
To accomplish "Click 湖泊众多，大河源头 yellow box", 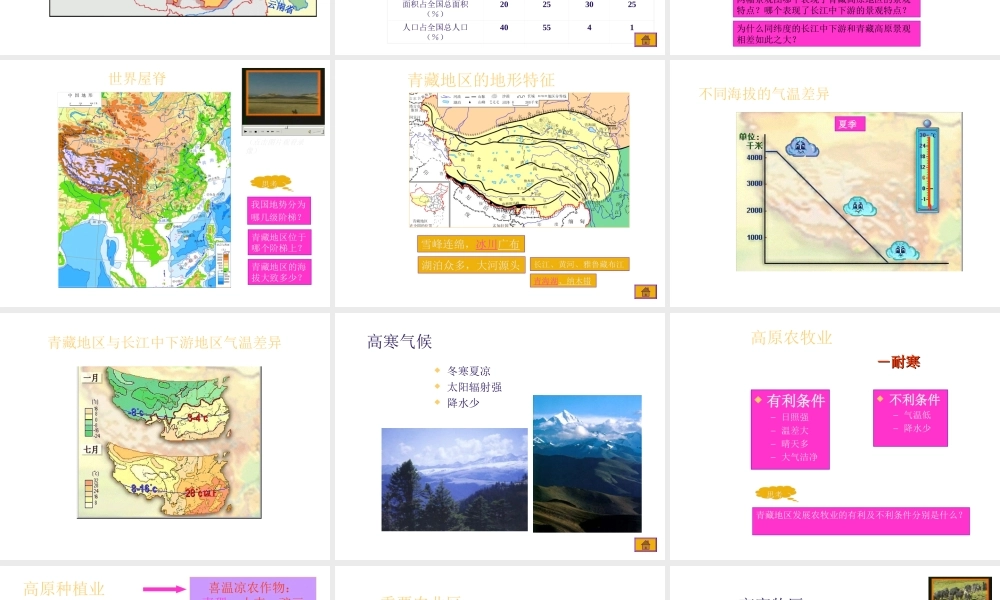I will point(471,265).
